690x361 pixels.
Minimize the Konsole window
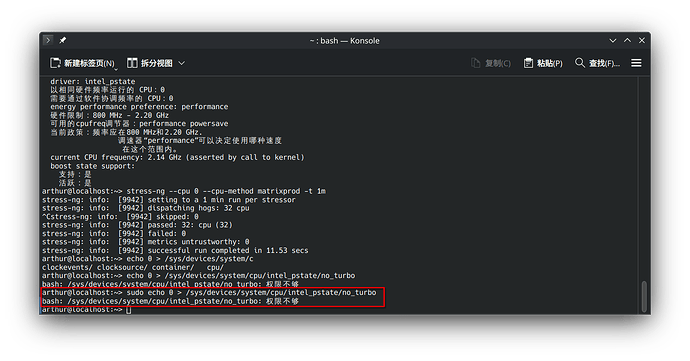(x=613, y=41)
